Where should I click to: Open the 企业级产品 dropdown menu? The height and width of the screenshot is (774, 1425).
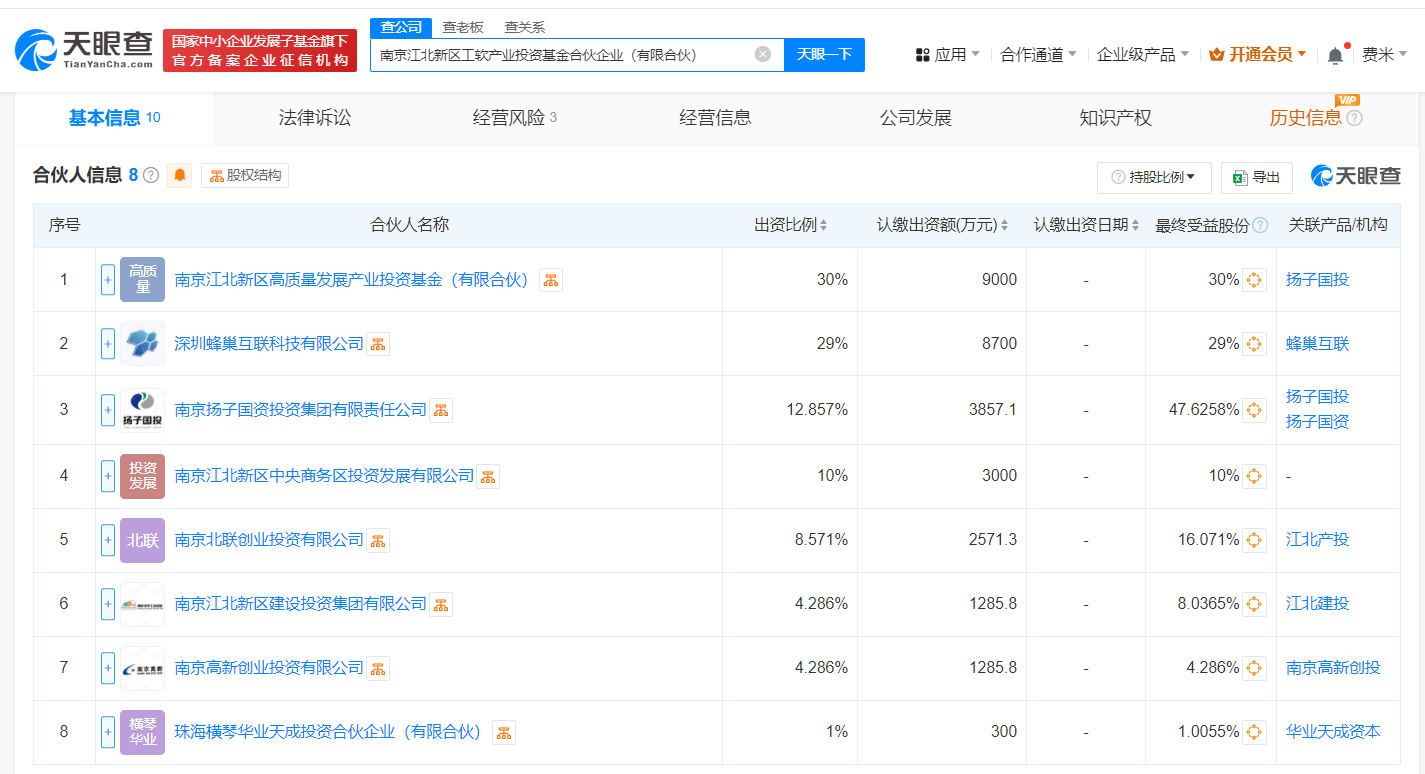point(1143,55)
